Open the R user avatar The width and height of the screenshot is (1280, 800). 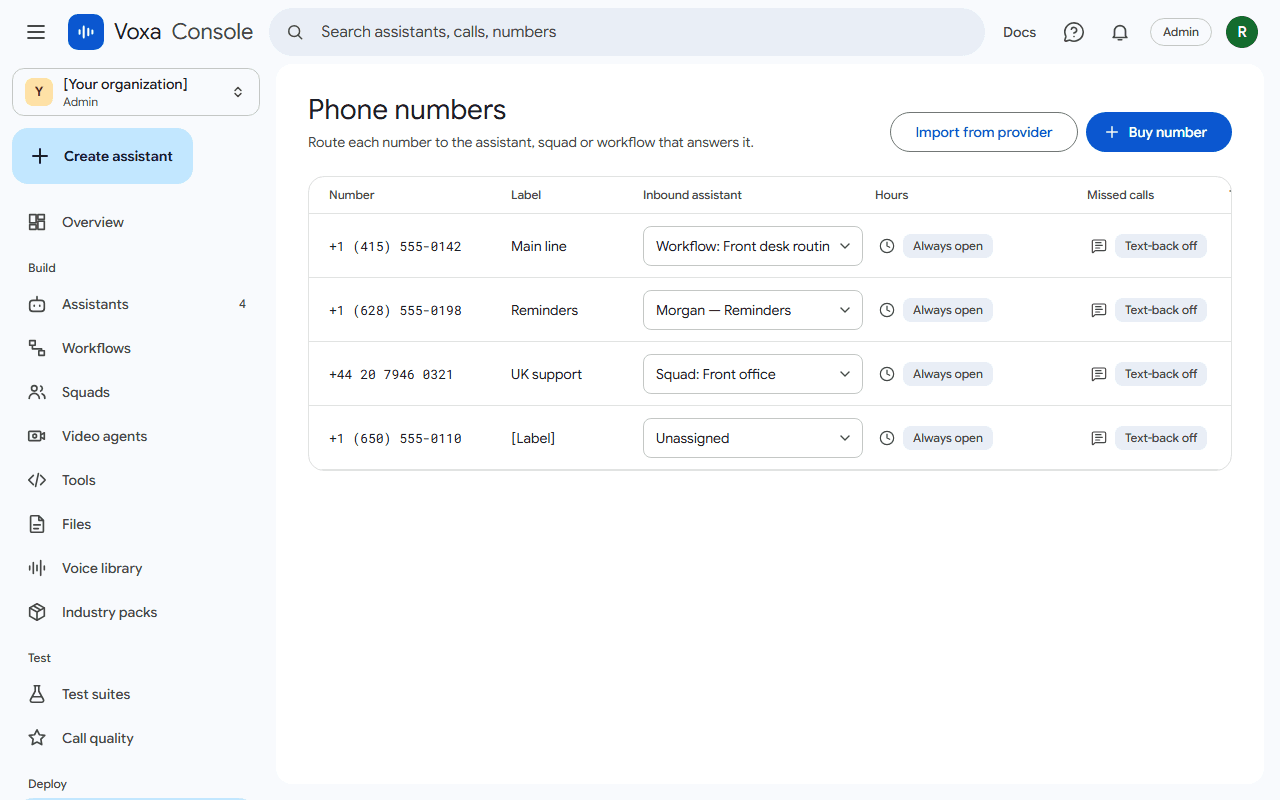click(x=1242, y=32)
